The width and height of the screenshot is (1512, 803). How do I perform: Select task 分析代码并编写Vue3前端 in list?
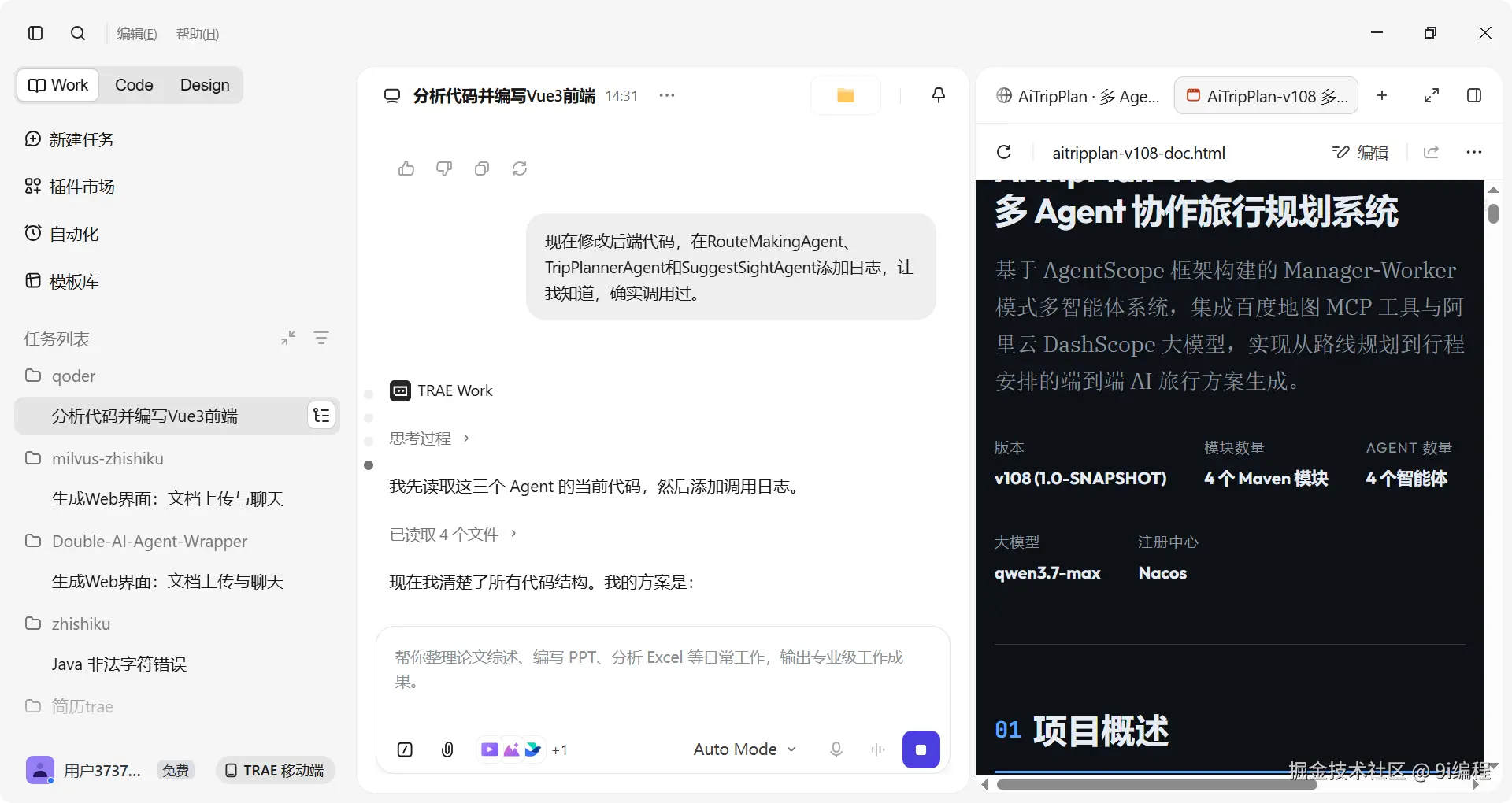click(x=145, y=416)
